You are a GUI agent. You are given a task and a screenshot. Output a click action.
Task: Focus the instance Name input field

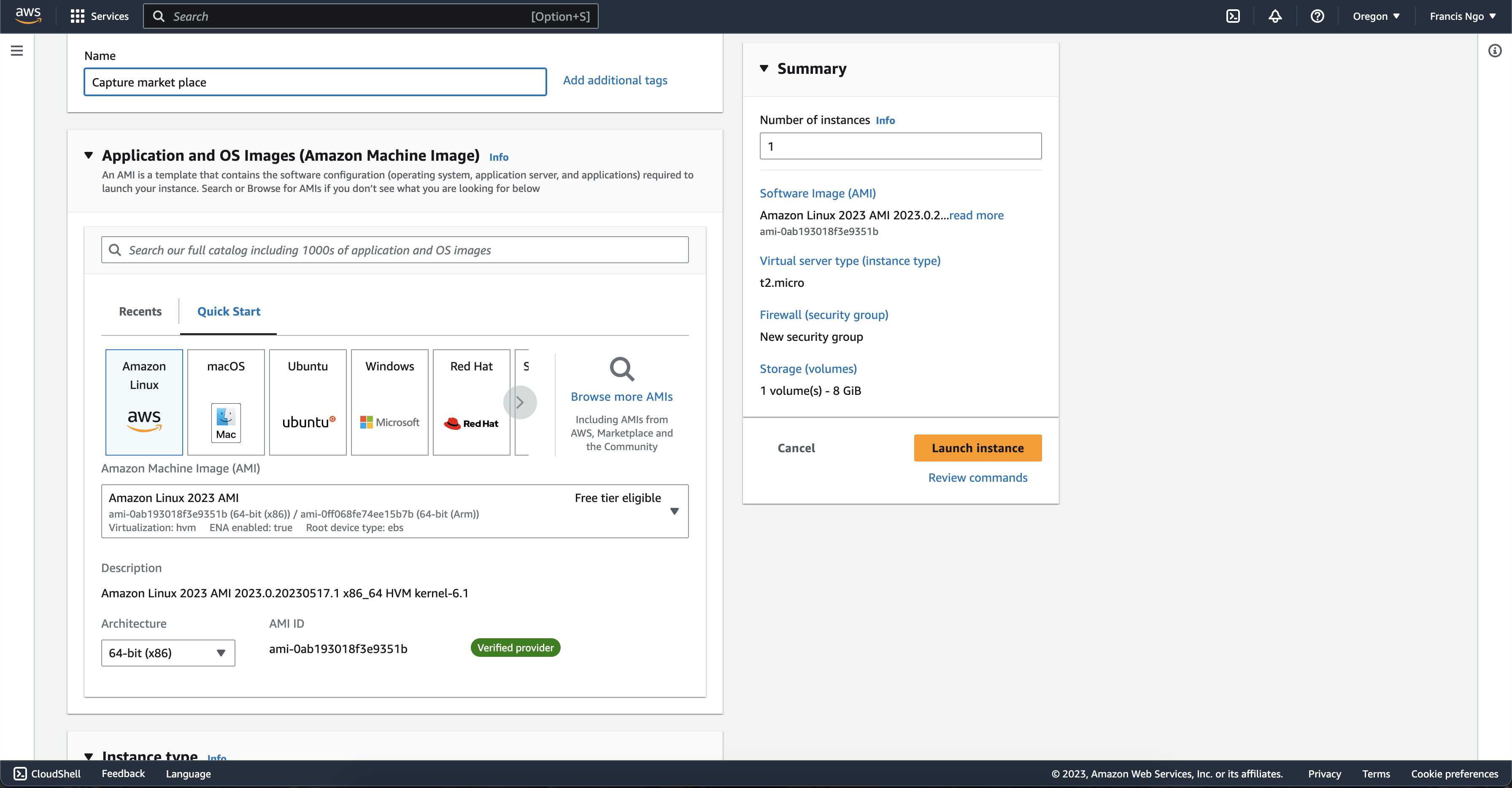pyautogui.click(x=315, y=82)
